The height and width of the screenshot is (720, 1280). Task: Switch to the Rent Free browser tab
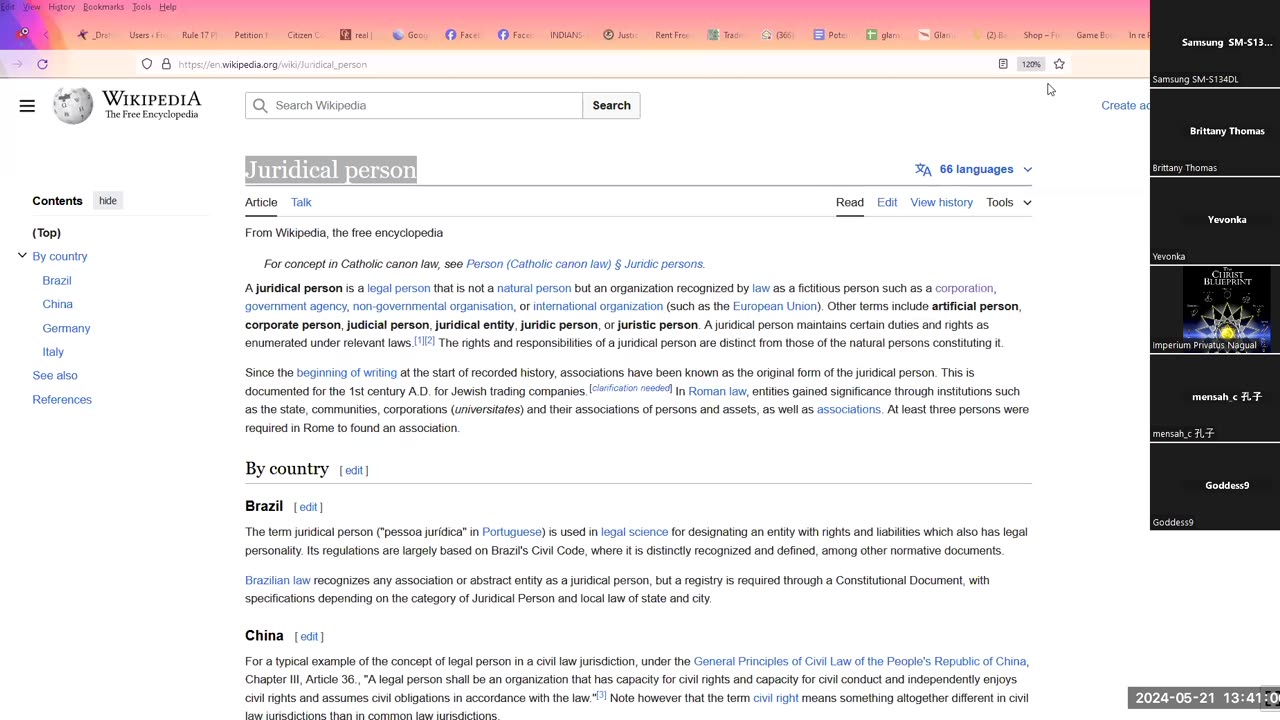(672, 35)
